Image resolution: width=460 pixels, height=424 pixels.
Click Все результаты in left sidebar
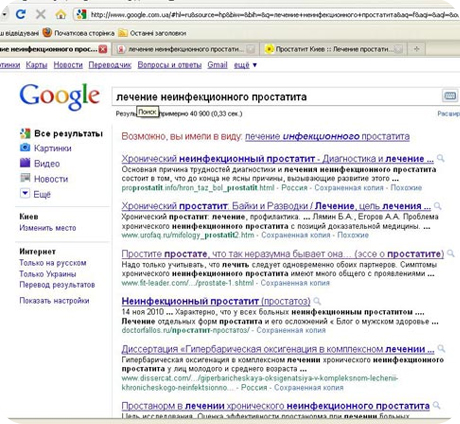pyautogui.click(x=68, y=134)
